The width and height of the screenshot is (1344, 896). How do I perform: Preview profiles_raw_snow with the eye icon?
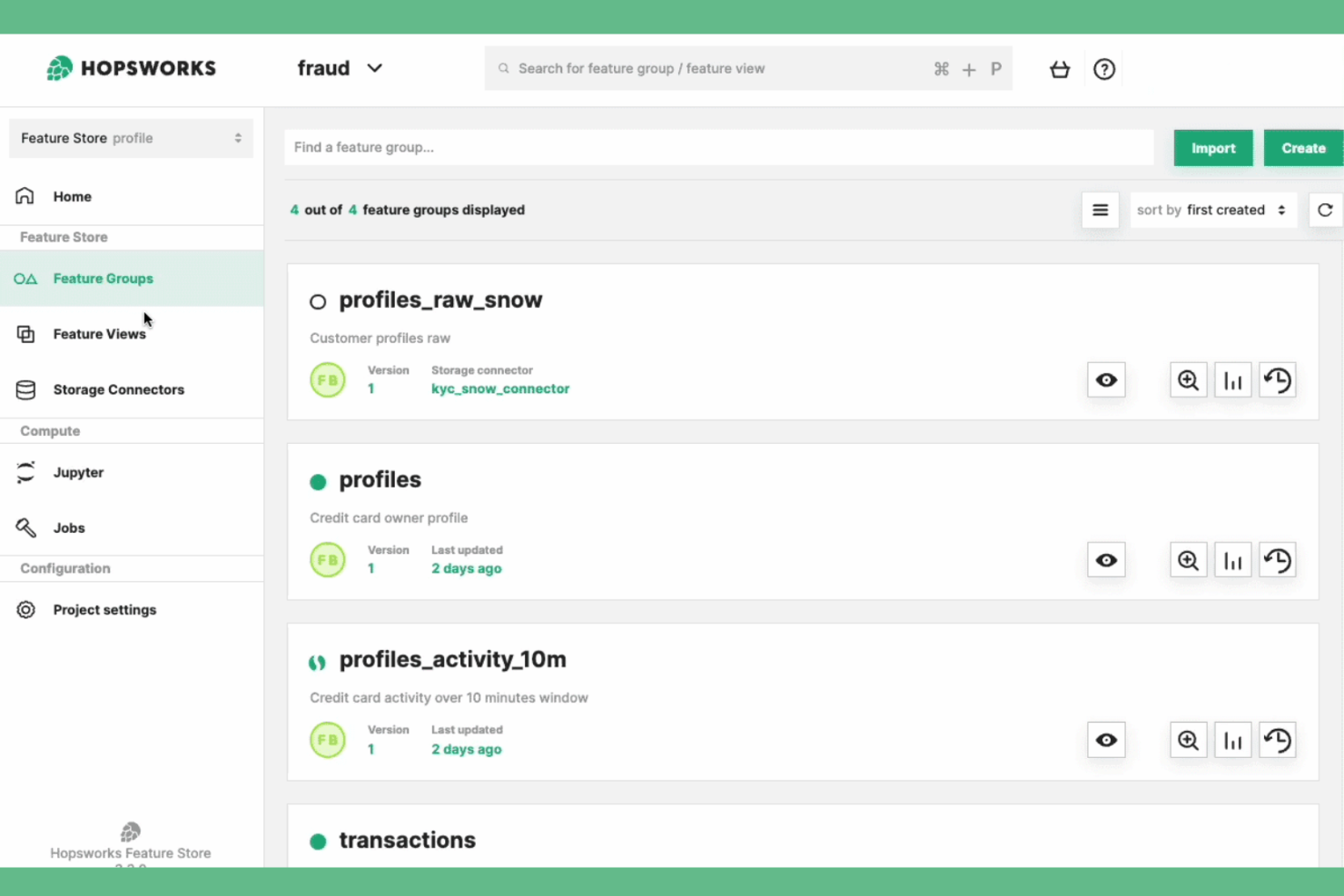click(x=1106, y=380)
